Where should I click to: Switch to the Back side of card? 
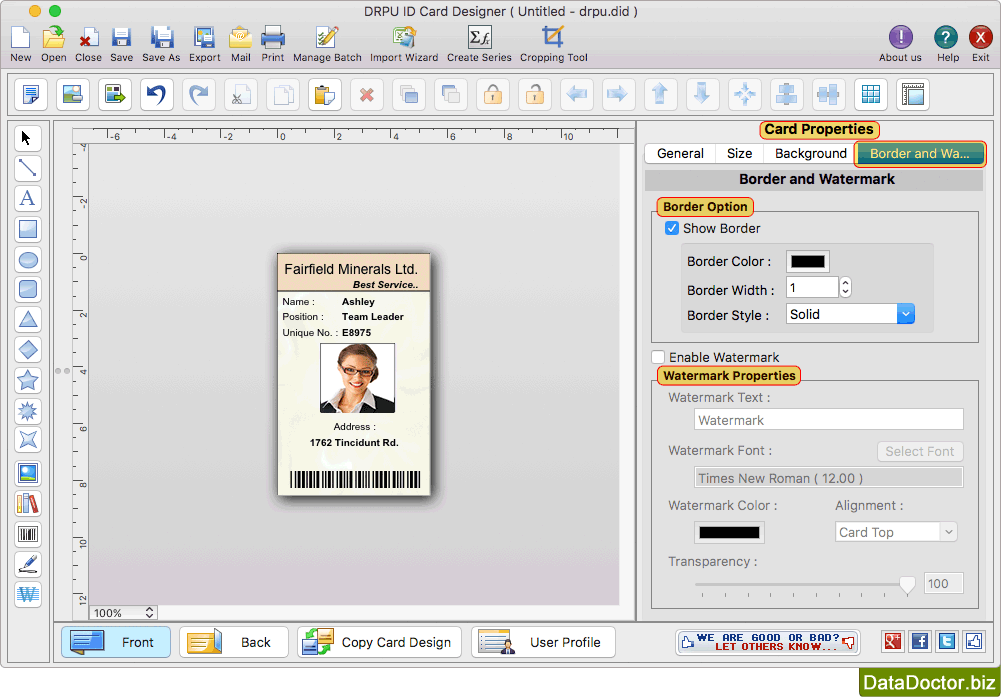pos(234,642)
